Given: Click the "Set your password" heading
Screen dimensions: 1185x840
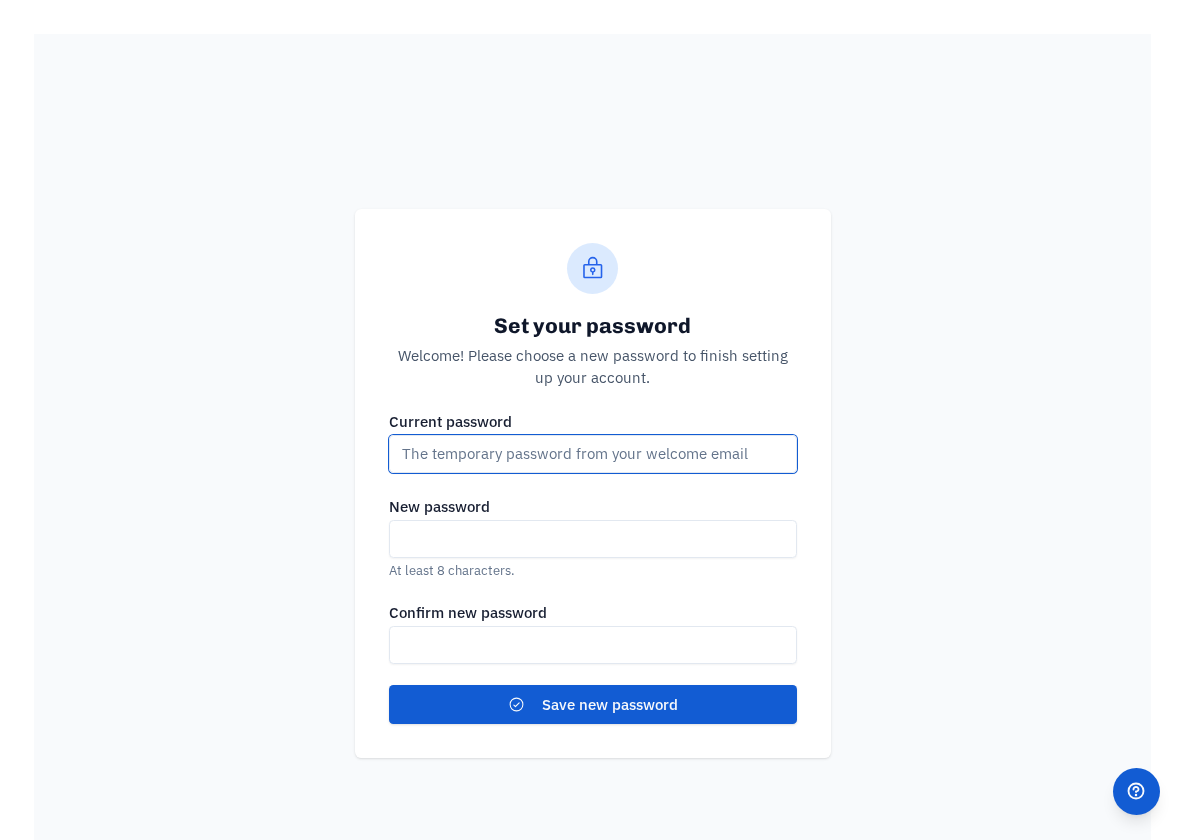Looking at the screenshot, I should 592,326.
